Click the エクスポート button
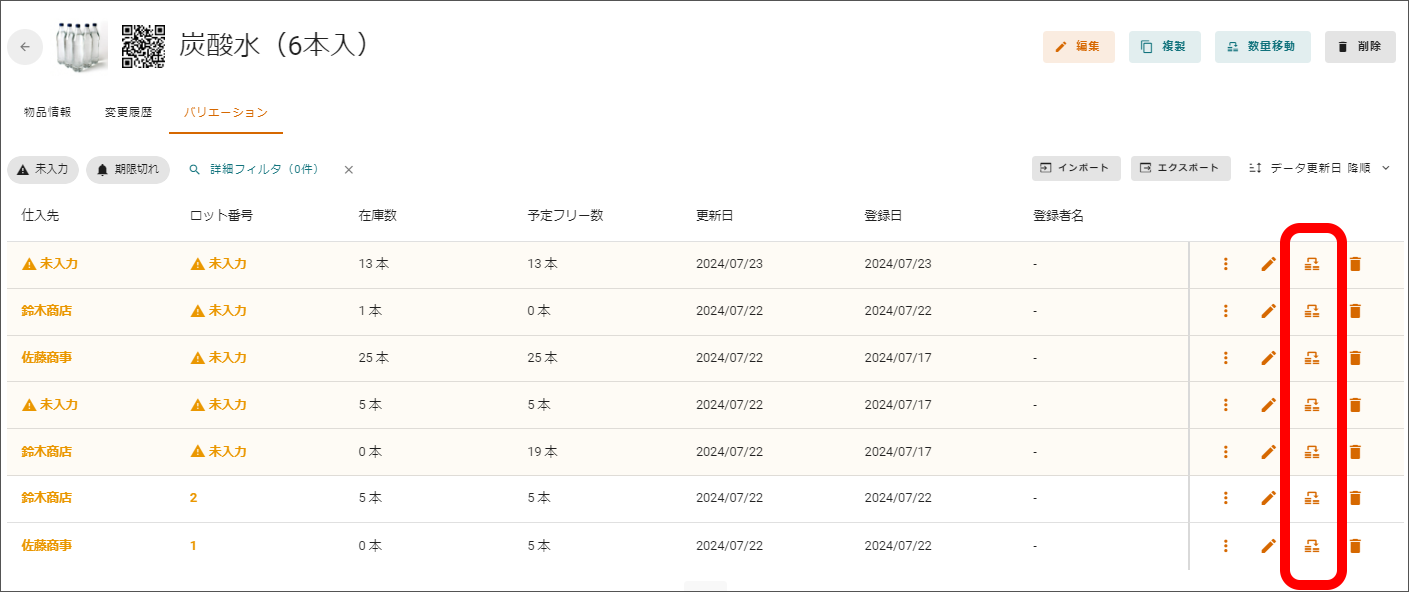This screenshot has width=1409, height=592. (1180, 168)
